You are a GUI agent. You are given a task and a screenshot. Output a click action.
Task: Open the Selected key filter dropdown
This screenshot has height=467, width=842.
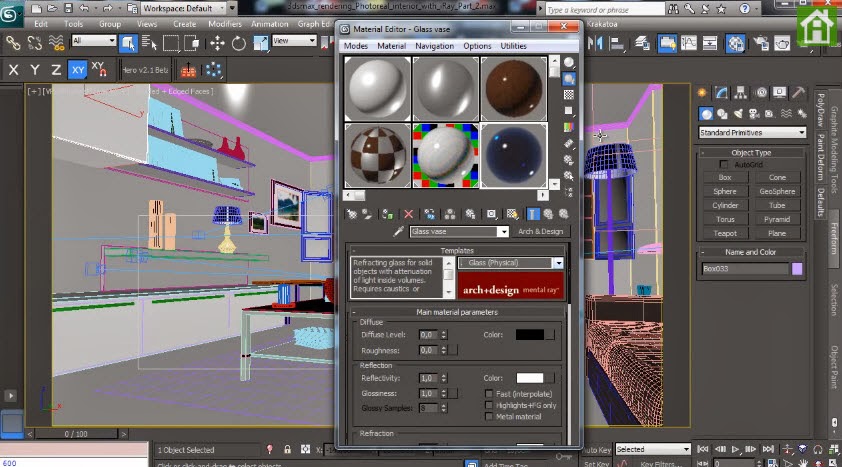tap(652, 449)
